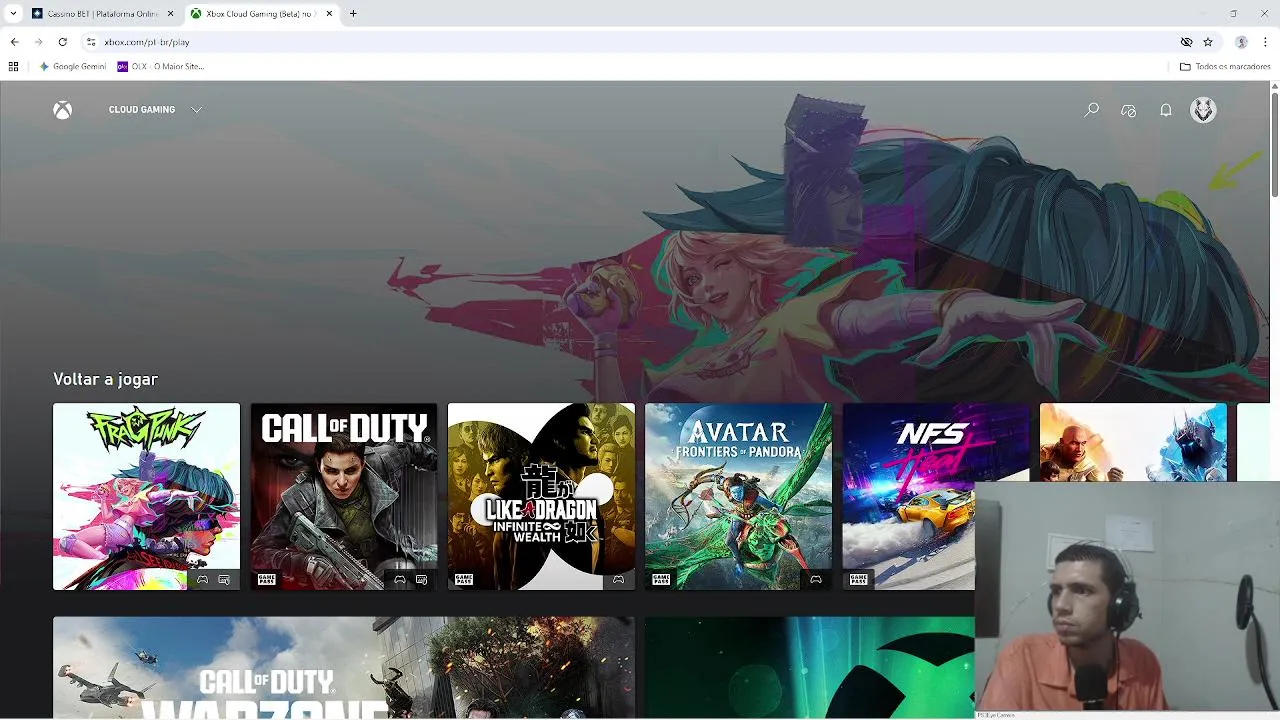The height and width of the screenshot is (720, 1280).
Task: Click the page vertical scrollbar thumb
Action: 1274,146
